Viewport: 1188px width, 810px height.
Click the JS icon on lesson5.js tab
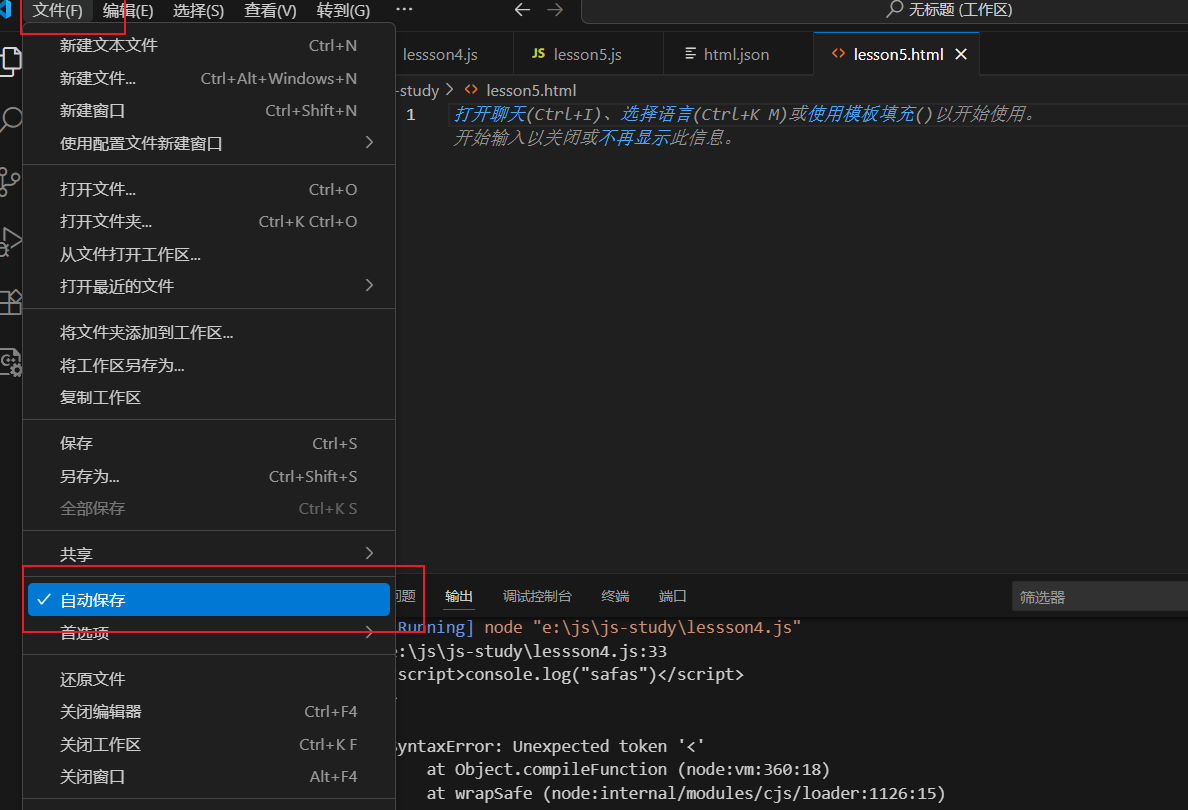pyautogui.click(x=538, y=53)
